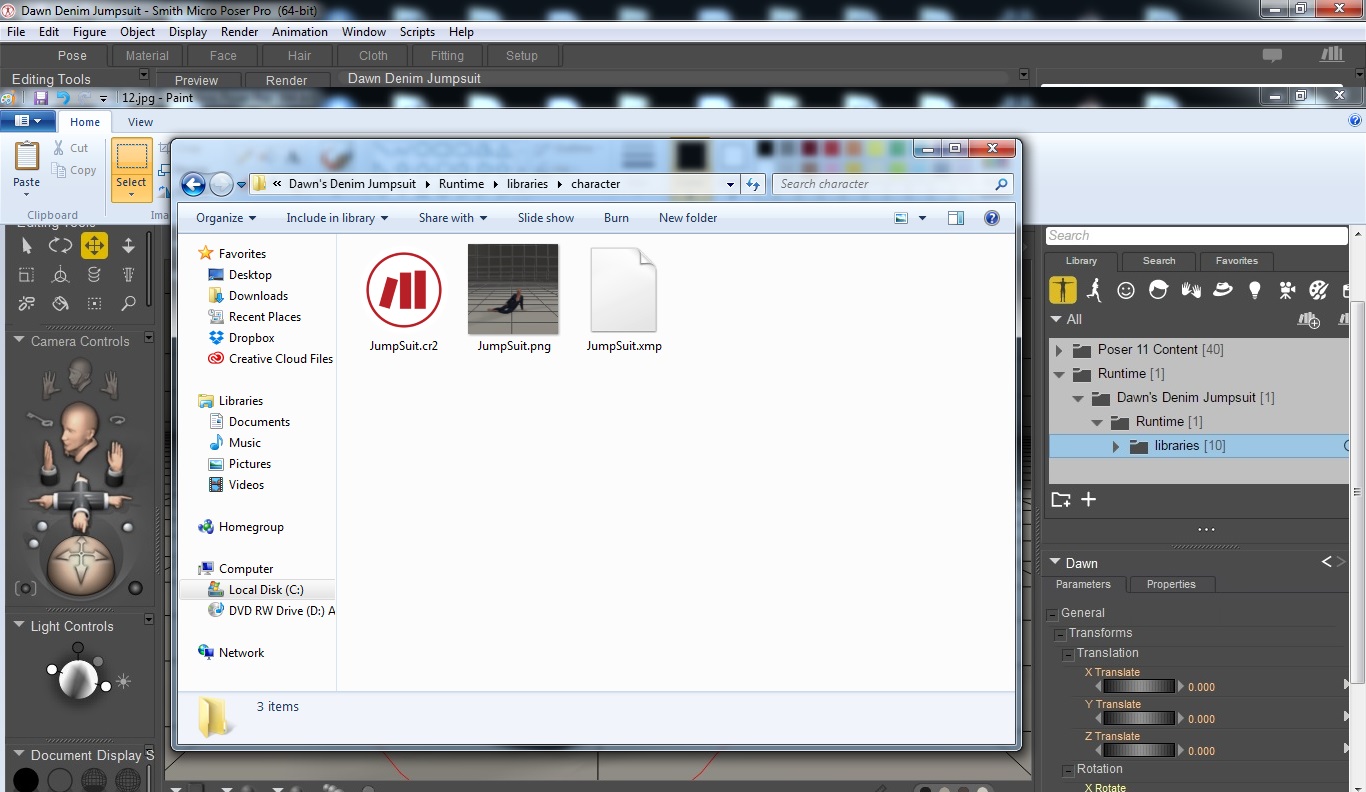
Task: Open the Lights library category bulb icon
Action: [1255, 290]
